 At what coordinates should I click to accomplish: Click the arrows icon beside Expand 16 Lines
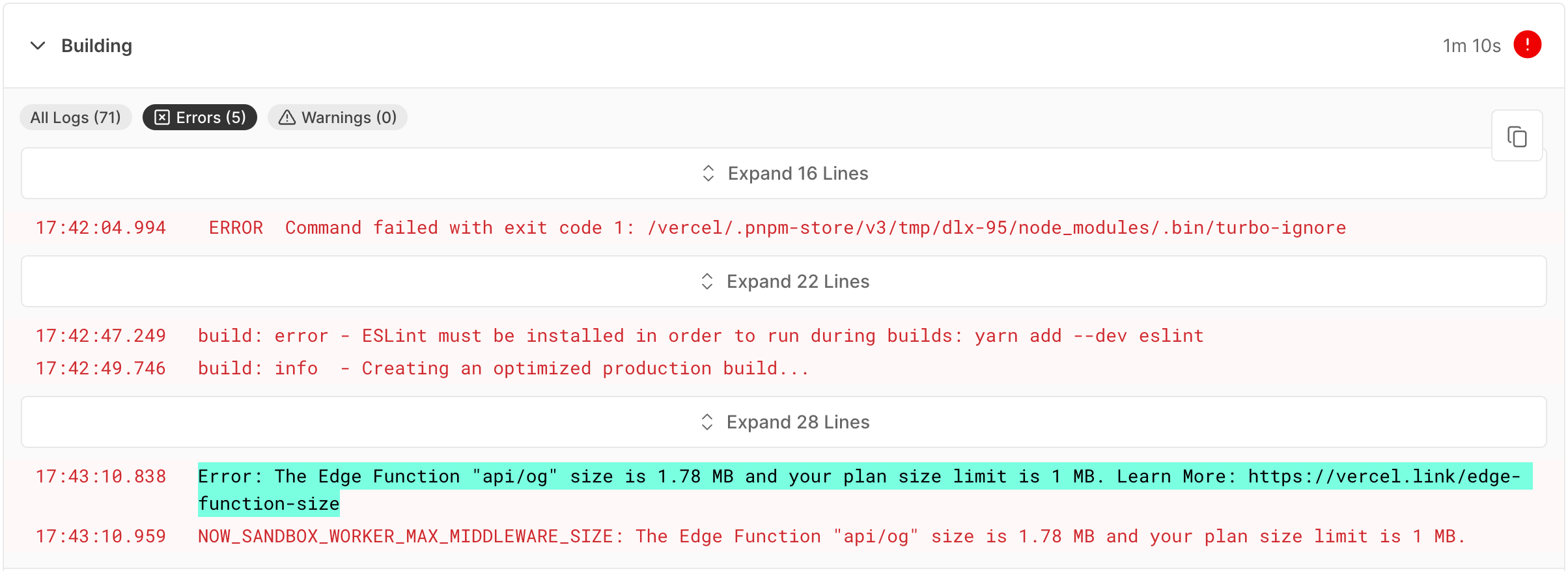[x=708, y=173]
